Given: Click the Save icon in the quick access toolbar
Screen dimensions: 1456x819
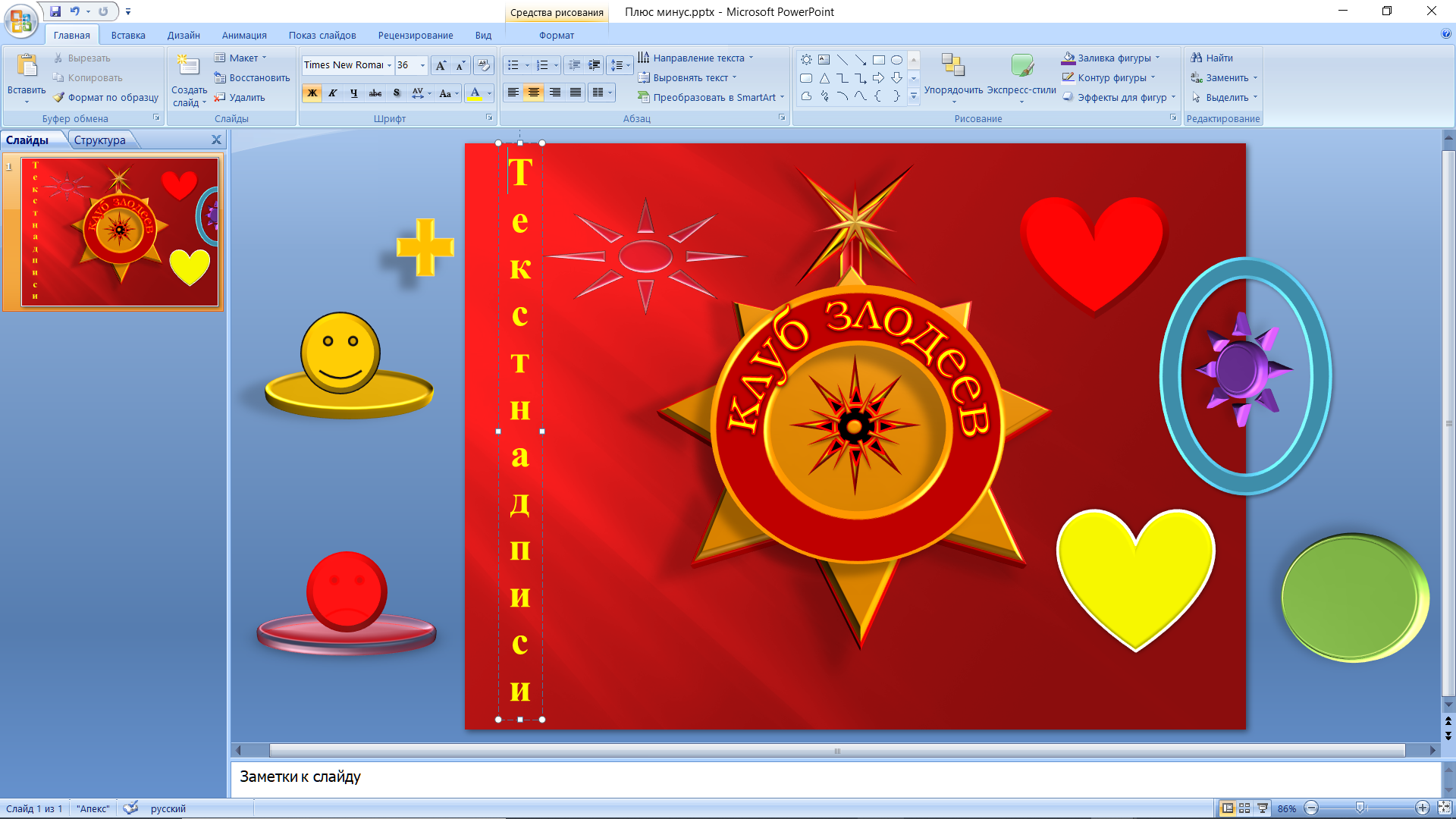Looking at the screenshot, I should coord(55,11).
